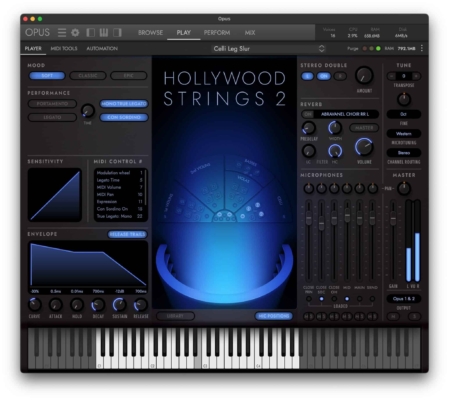Select Stereo Double L channel
Image resolution: width=449 pixels, height=400 pixels.
[308, 76]
